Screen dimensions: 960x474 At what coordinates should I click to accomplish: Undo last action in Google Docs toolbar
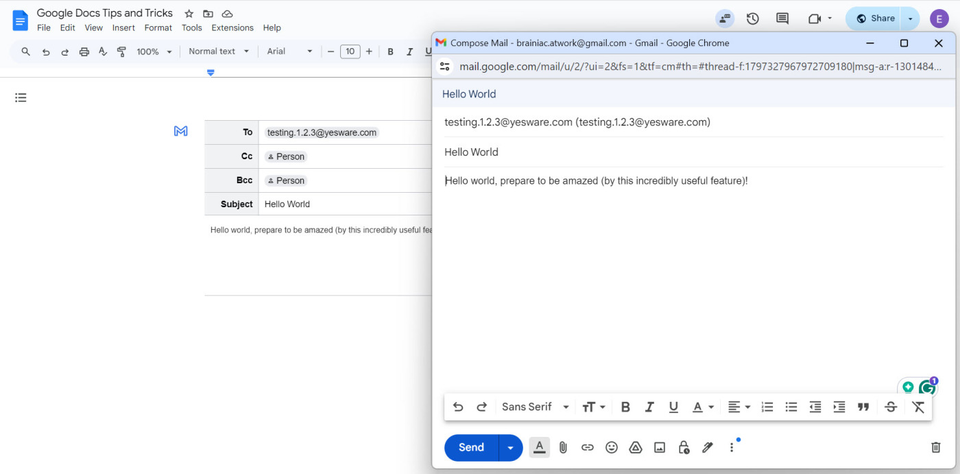point(45,51)
